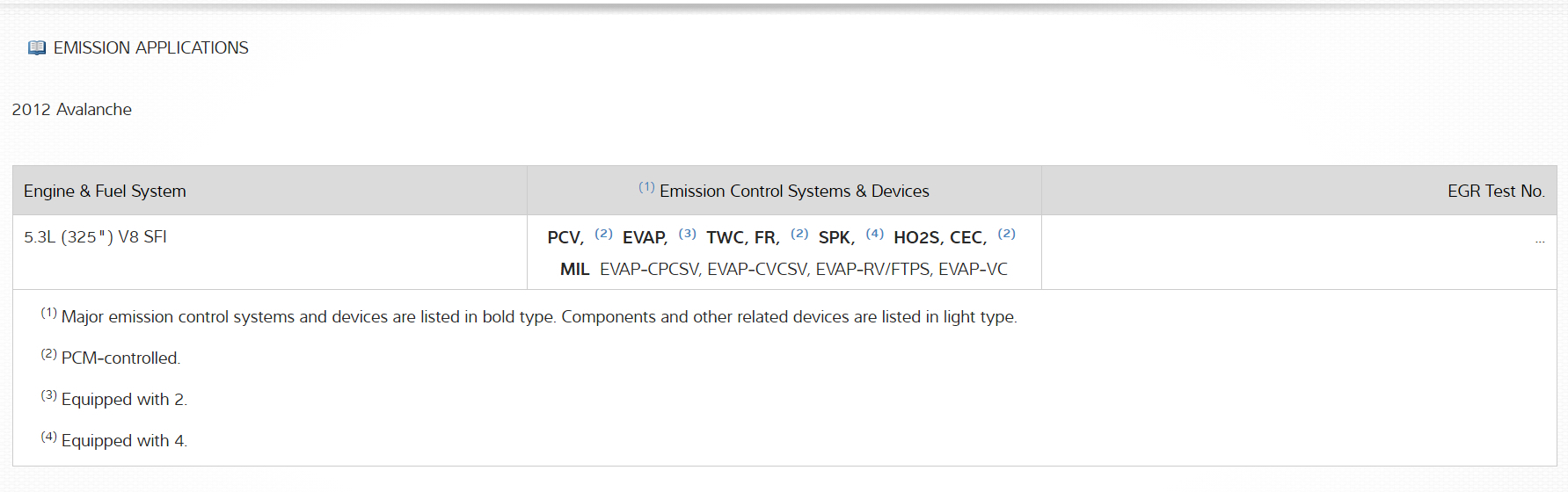Click footnote (4) marker before HO2S
This screenshot has height=492, width=1568.
(874, 234)
